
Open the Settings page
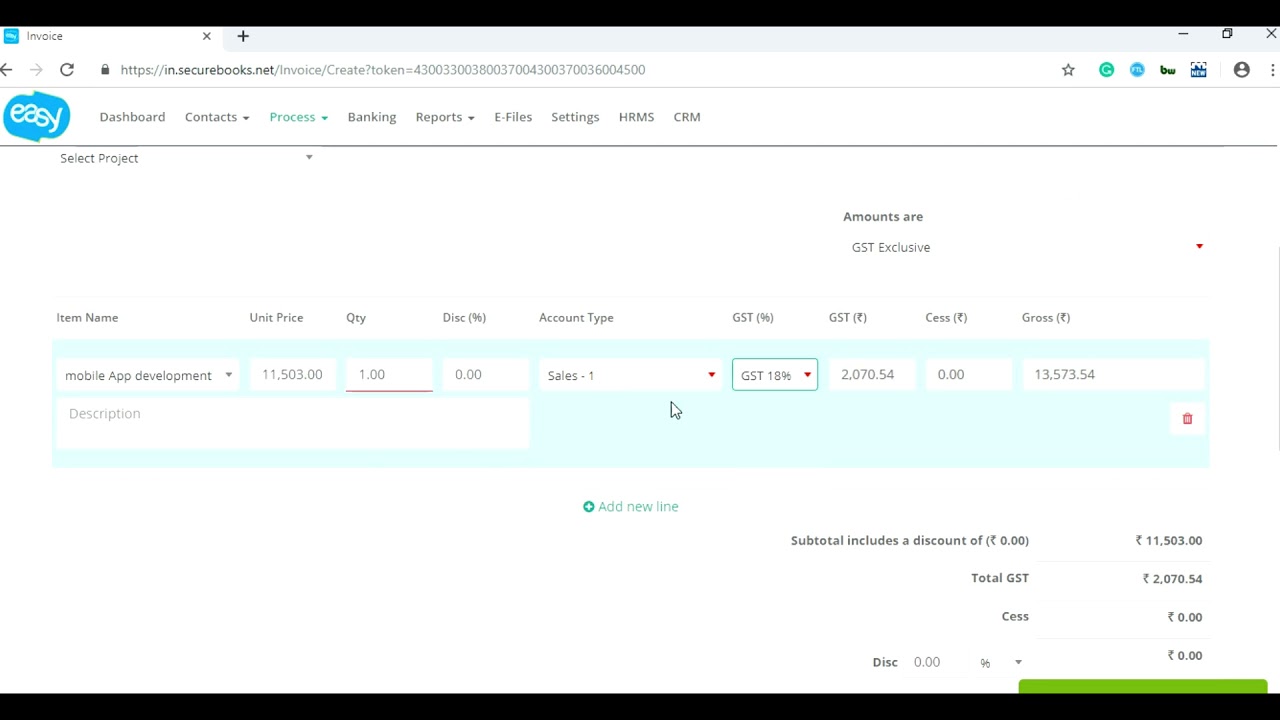[575, 117]
